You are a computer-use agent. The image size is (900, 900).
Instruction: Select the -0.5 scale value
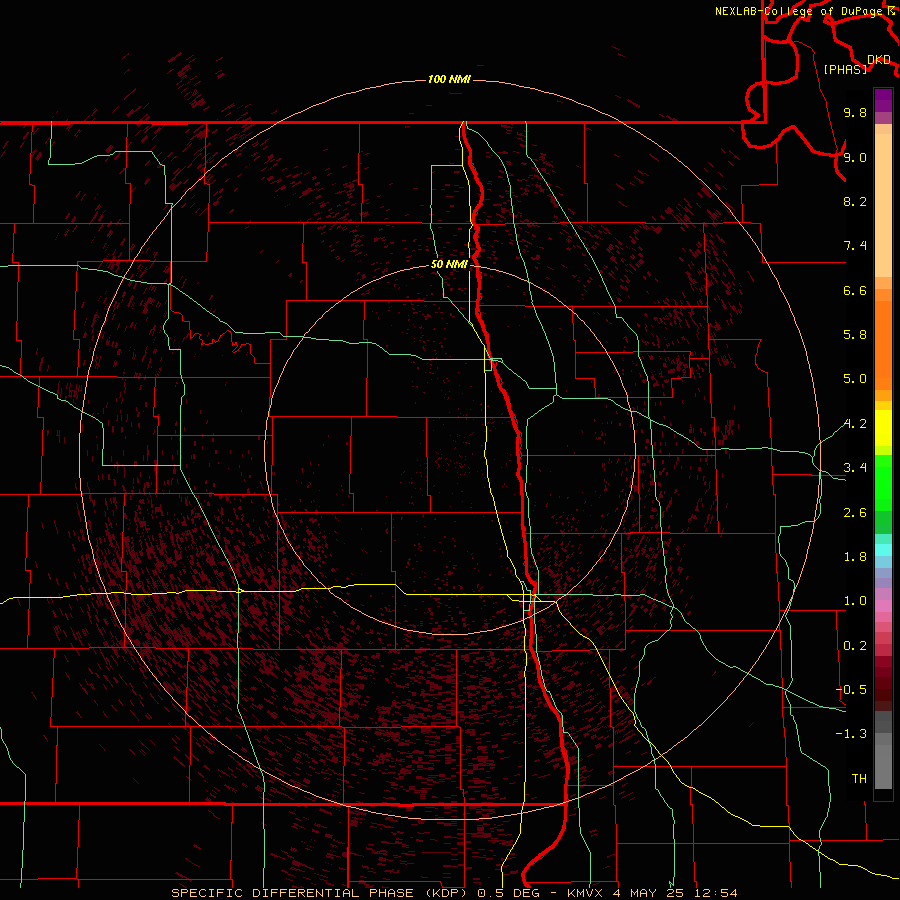851,690
